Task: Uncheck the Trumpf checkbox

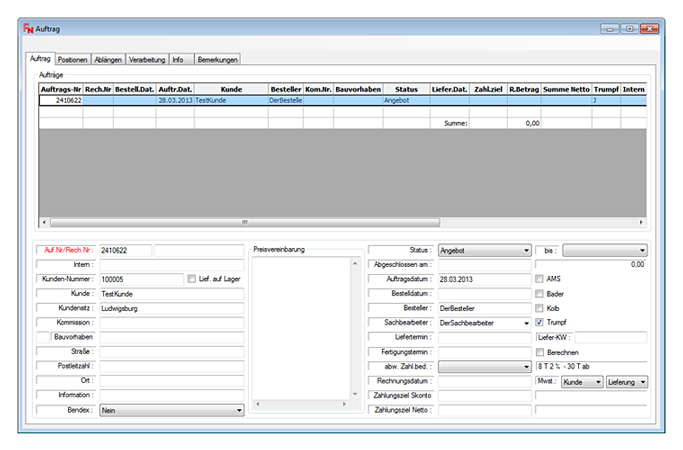Action: [x=539, y=322]
